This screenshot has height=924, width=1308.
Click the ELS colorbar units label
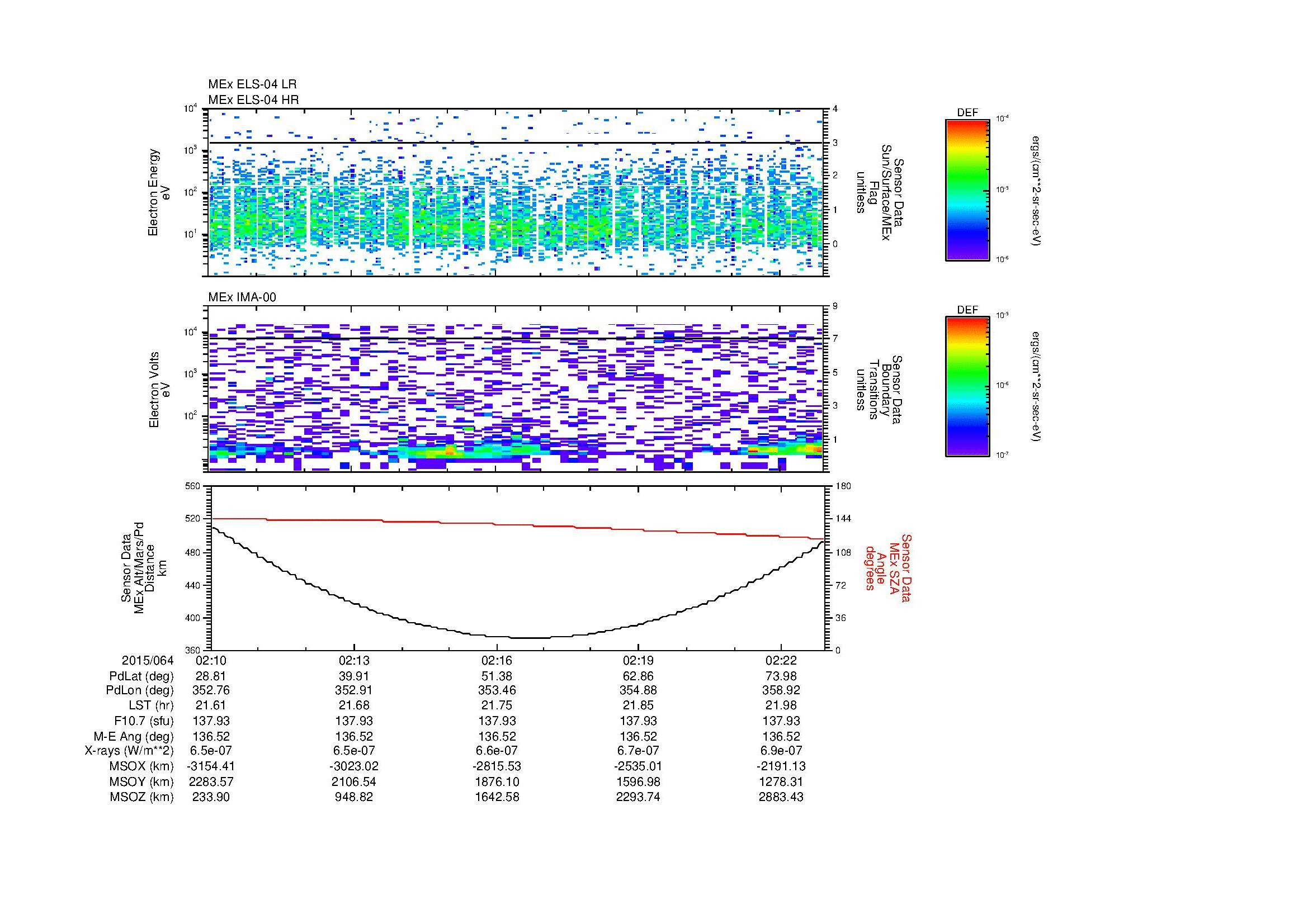click(1035, 191)
